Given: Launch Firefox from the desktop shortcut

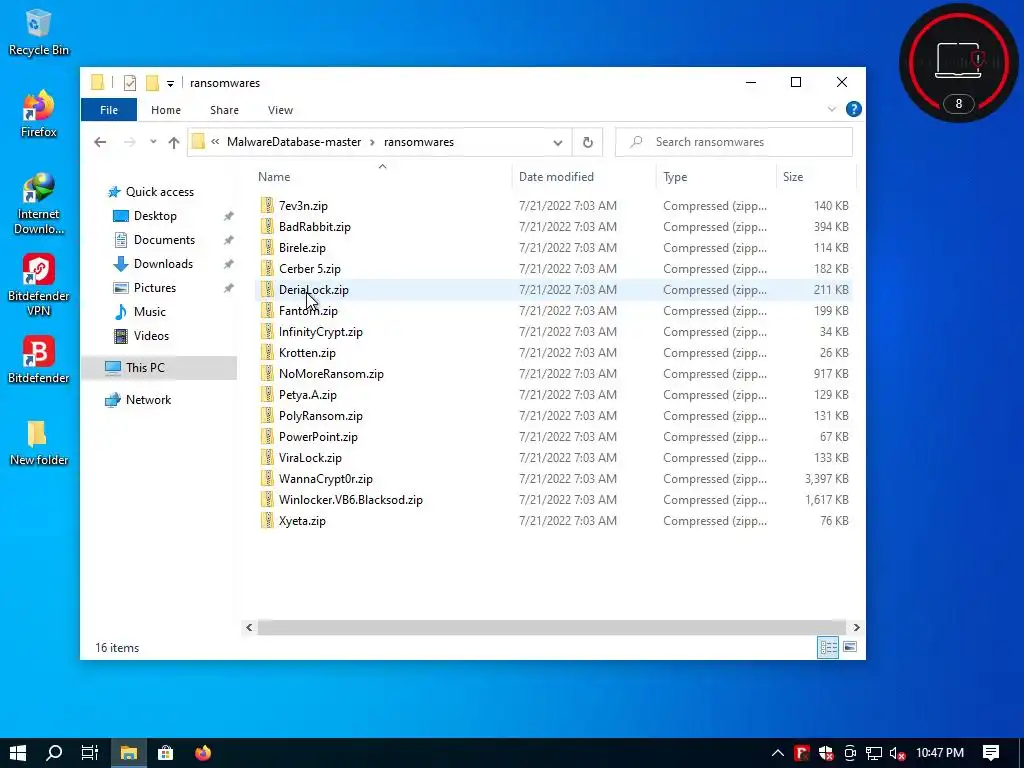Looking at the screenshot, I should click(x=38, y=114).
